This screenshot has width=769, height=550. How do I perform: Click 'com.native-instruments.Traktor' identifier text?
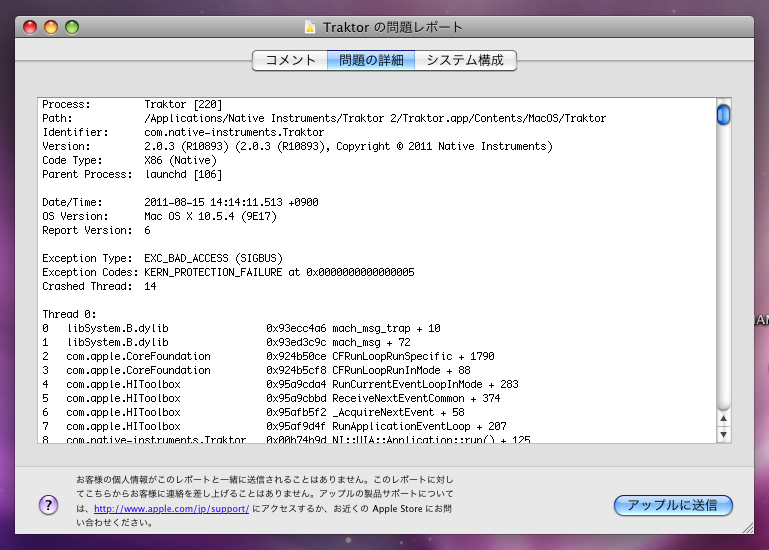point(234,132)
